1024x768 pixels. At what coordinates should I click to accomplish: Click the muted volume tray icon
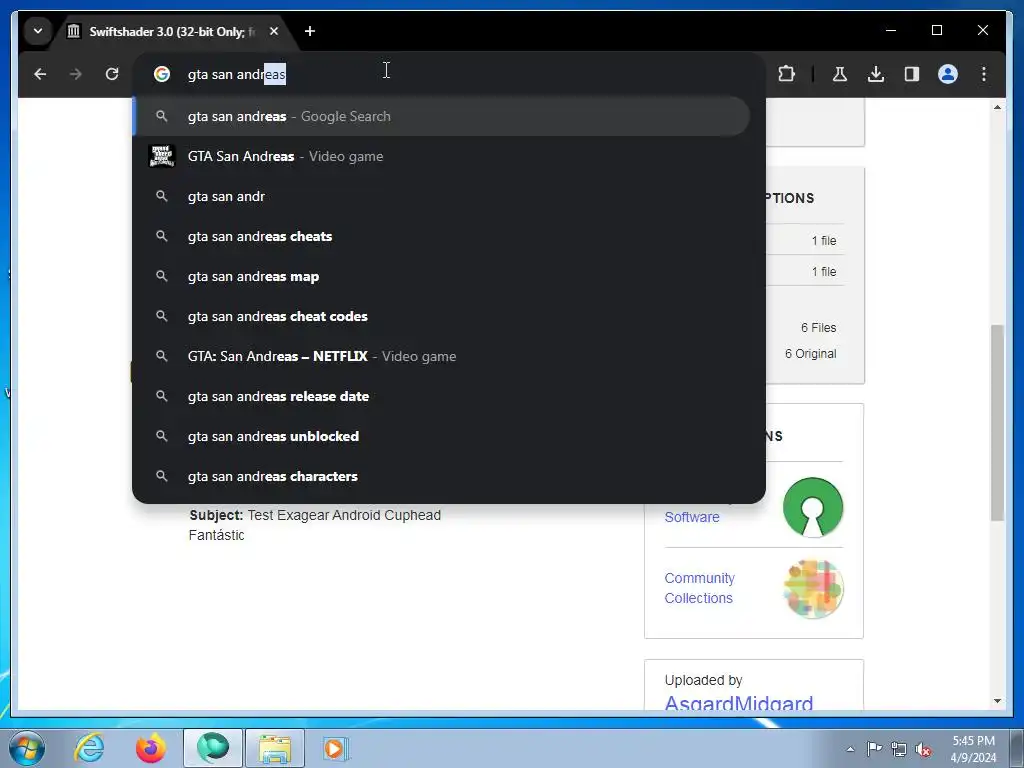pos(923,749)
